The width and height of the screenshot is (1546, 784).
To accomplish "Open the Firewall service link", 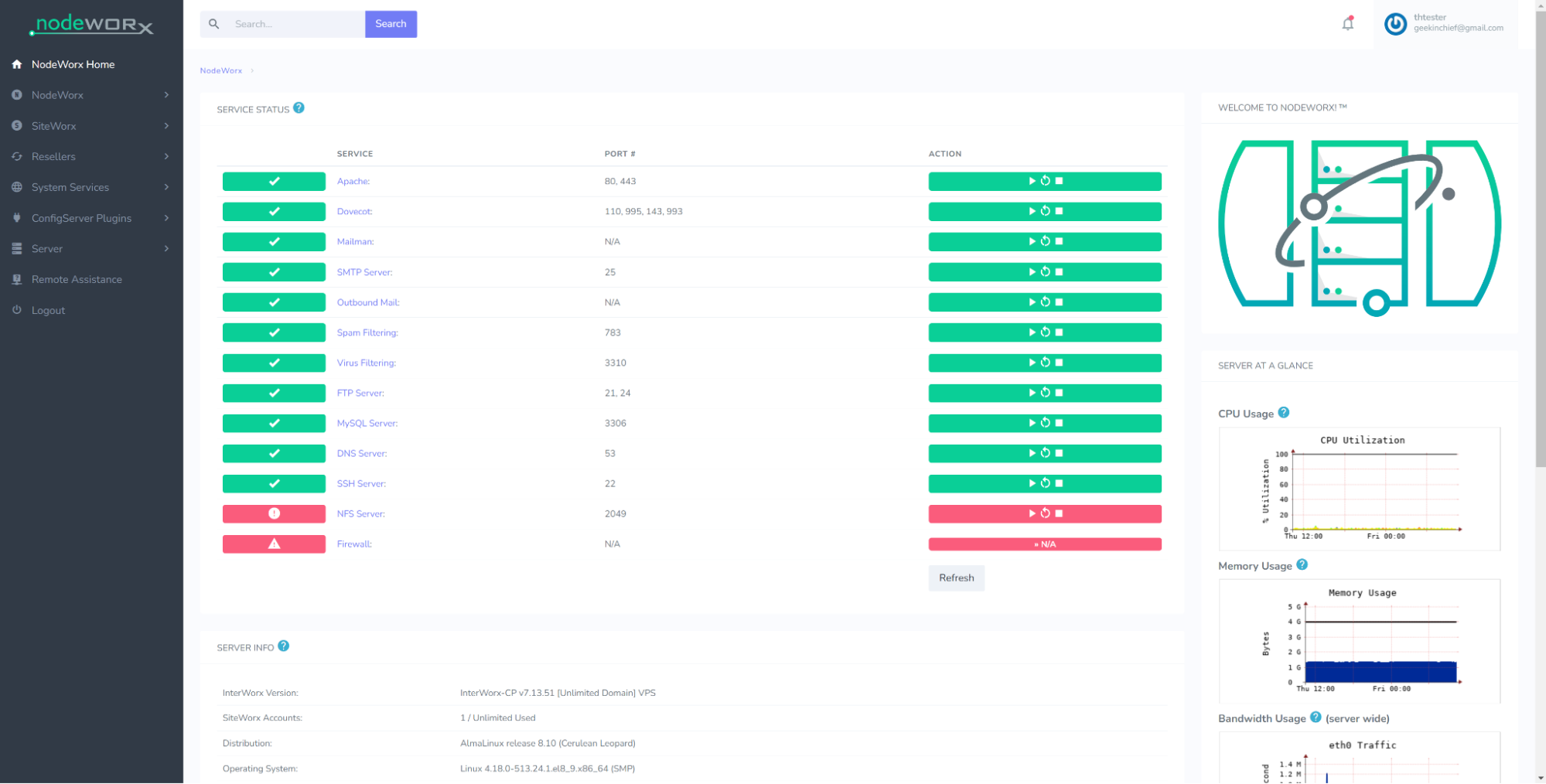I will point(354,544).
